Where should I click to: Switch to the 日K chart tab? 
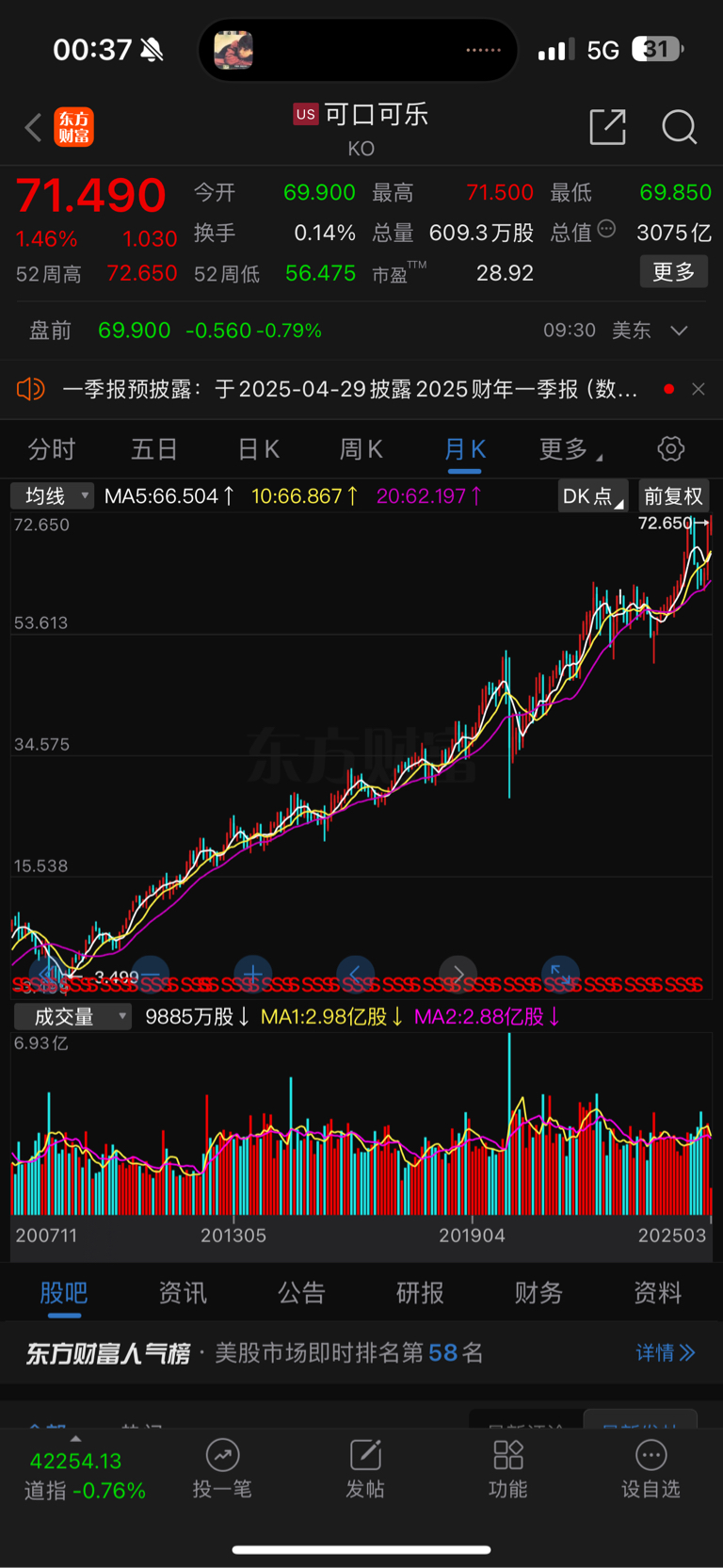pyautogui.click(x=258, y=449)
